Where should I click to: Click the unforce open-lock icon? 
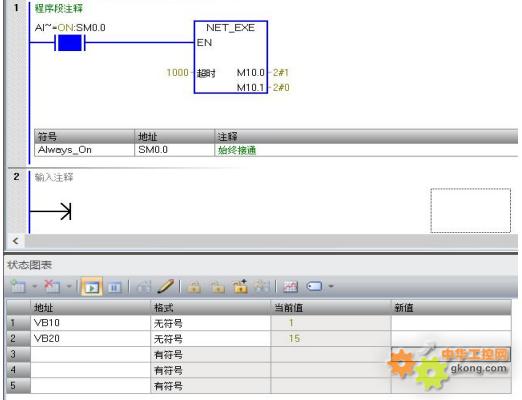[218, 287]
